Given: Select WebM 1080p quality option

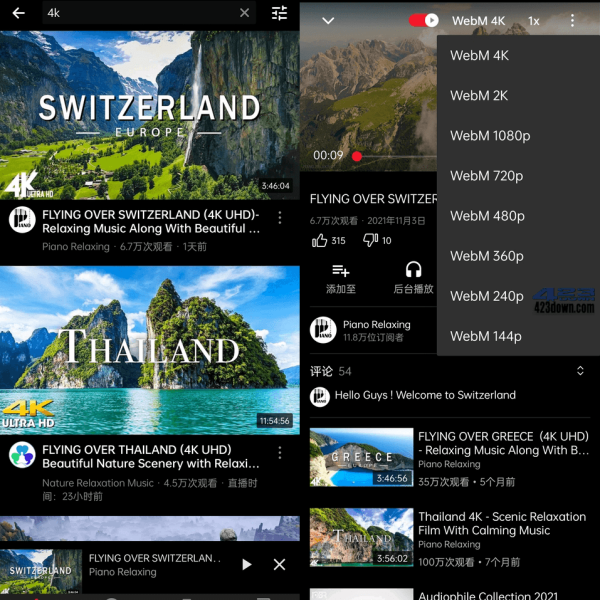Looking at the screenshot, I should tap(518, 136).
